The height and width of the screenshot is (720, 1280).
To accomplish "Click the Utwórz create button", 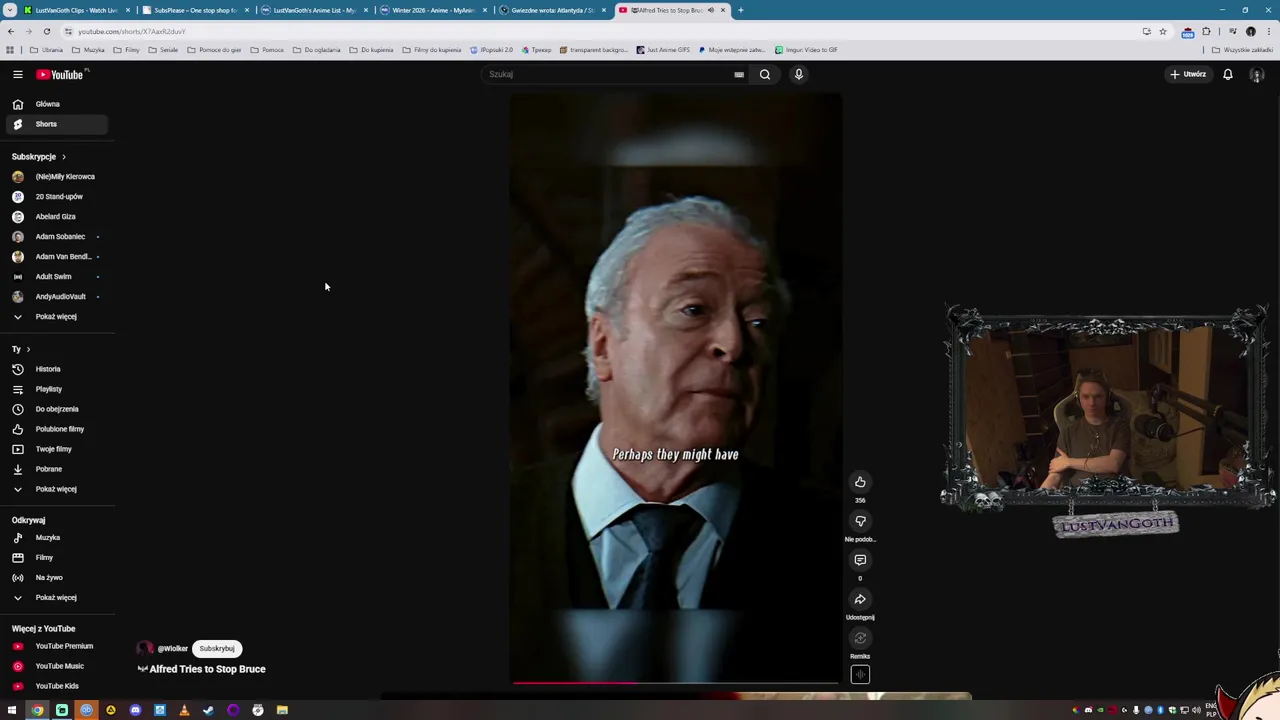I will (1189, 74).
